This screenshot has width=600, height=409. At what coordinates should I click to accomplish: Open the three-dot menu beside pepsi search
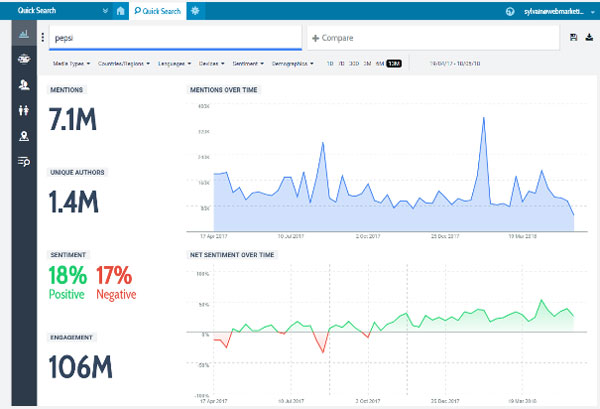coord(42,37)
